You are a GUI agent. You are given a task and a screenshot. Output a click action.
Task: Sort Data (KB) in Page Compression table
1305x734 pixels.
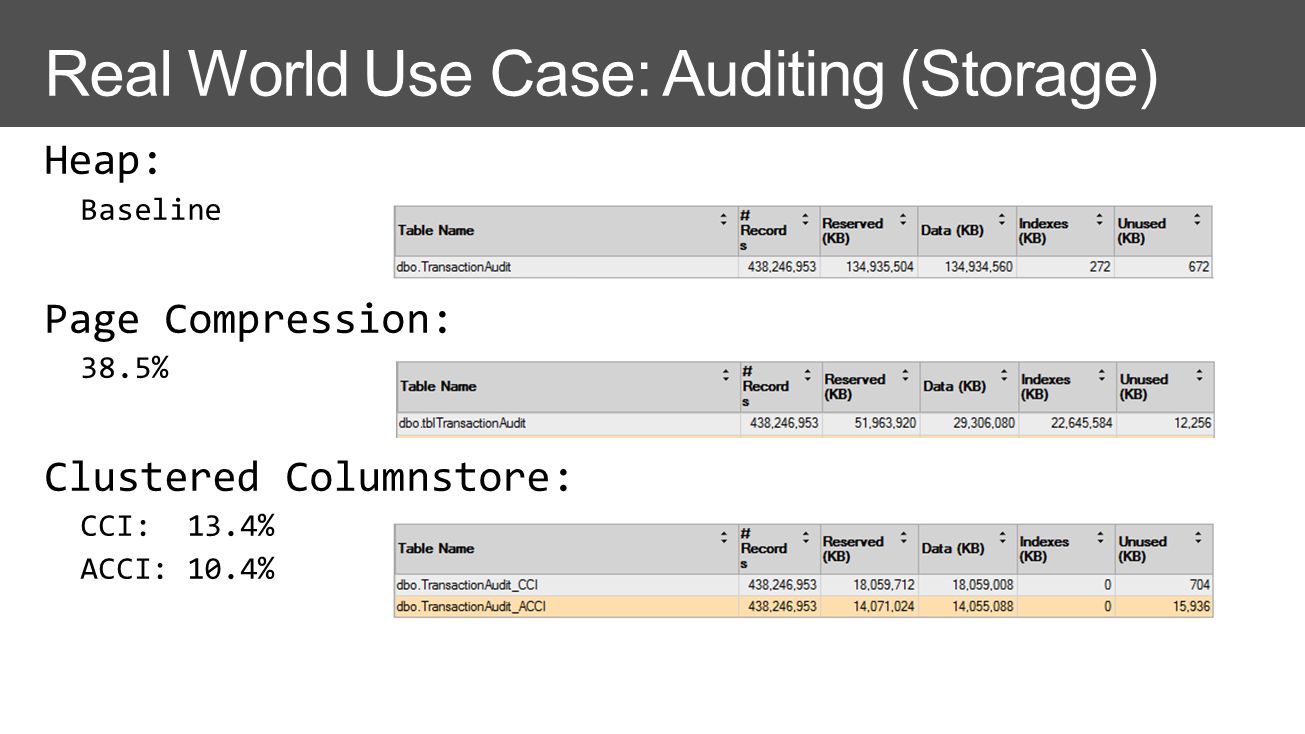[1004, 375]
